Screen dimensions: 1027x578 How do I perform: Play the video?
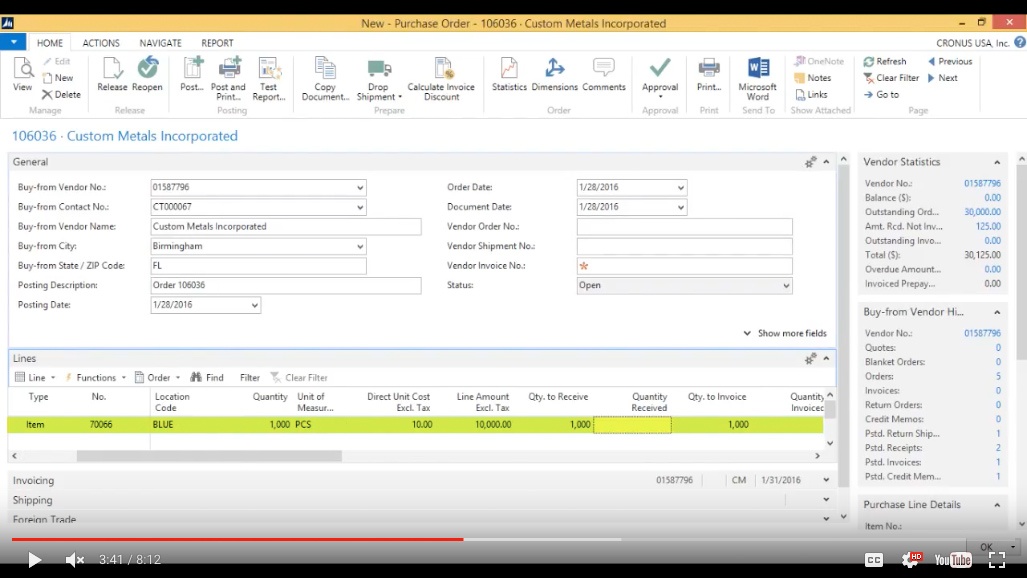coord(34,560)
